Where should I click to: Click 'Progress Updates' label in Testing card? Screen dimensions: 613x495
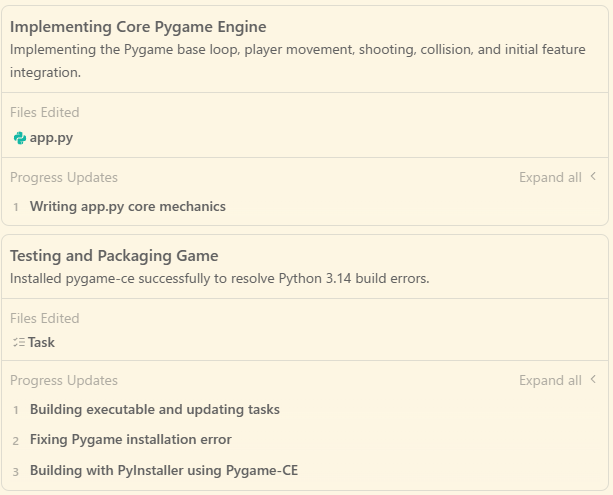(64, 380)
